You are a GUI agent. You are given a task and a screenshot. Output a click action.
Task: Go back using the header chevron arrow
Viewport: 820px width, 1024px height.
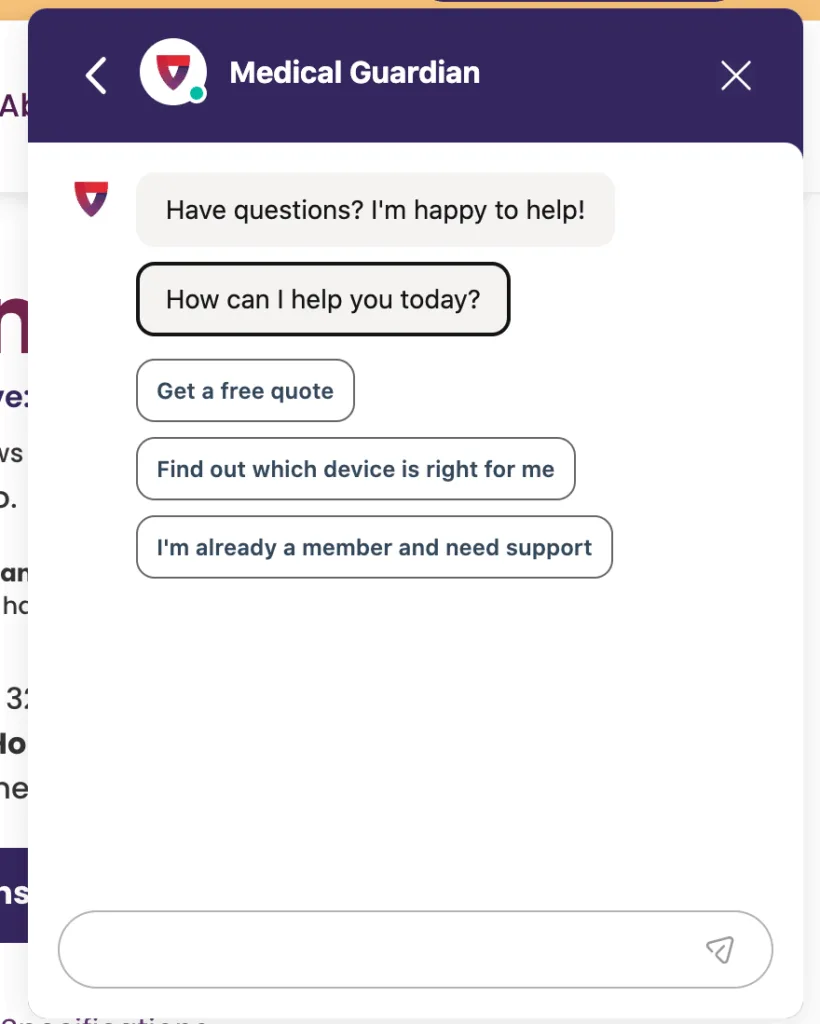click(x=96, y=76)
